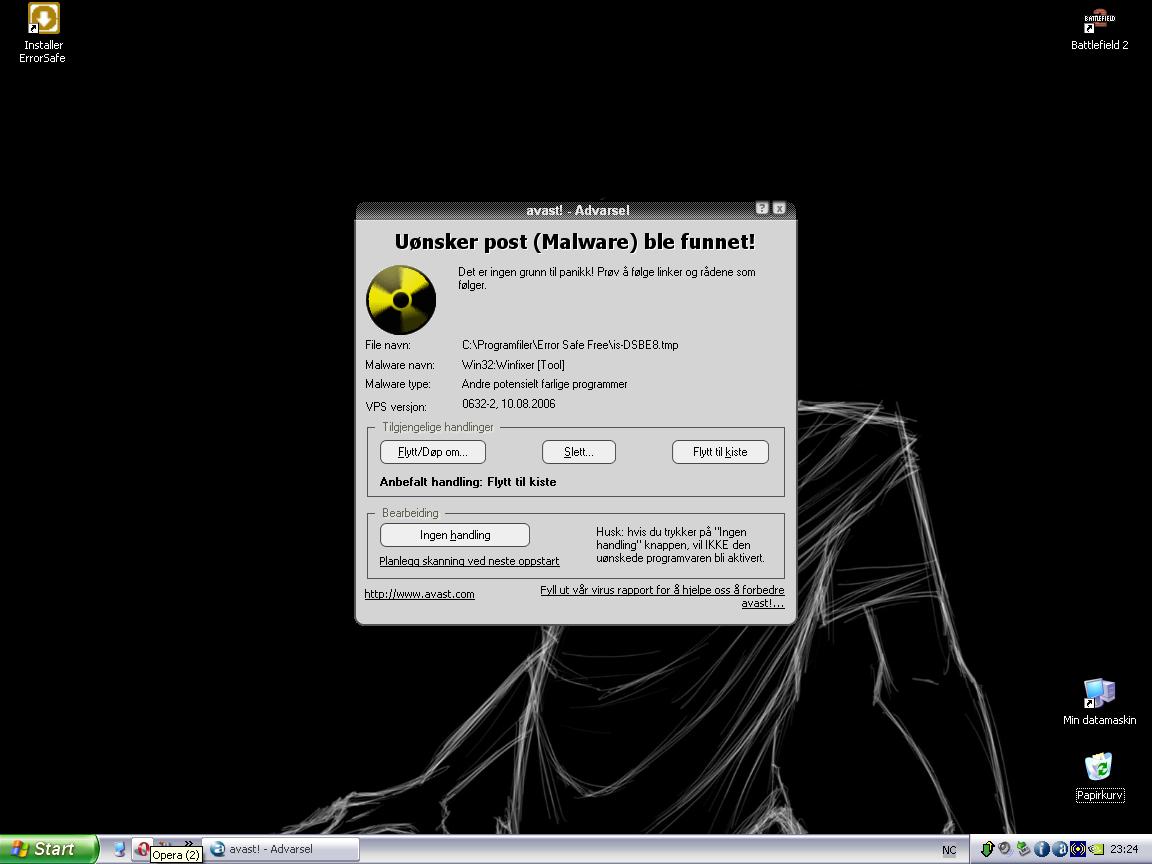Open the Papirkurv recycle bin icon

[x=1099, y=777]
